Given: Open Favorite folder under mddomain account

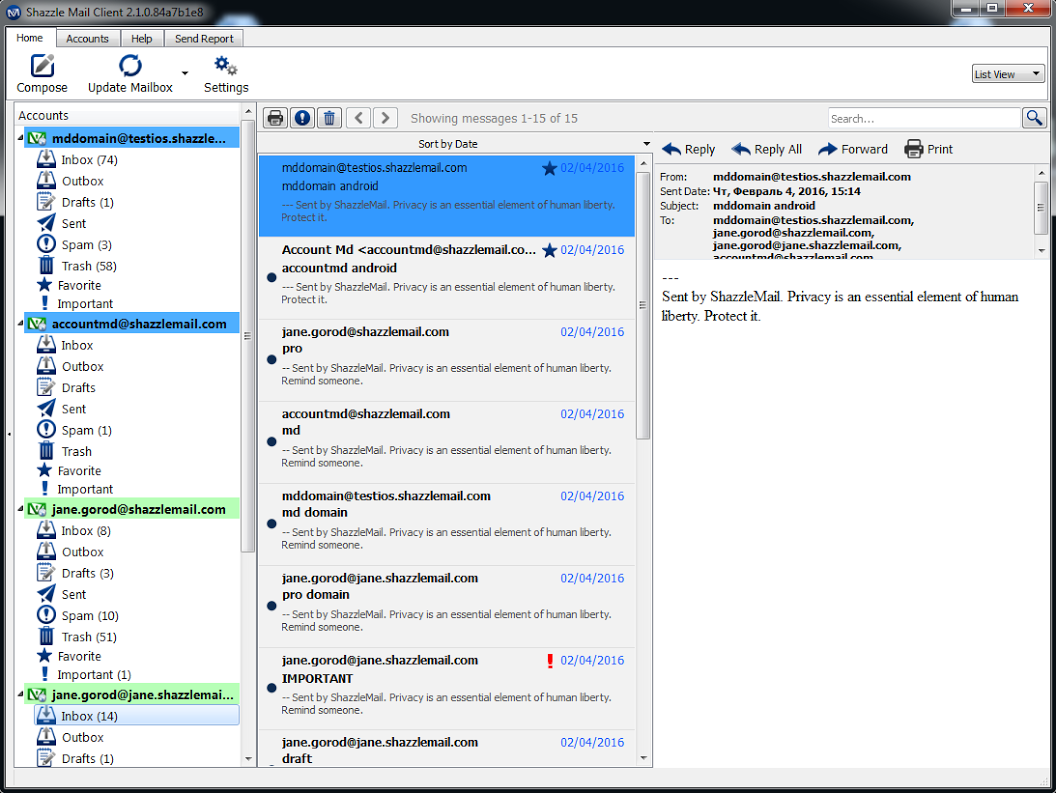Looking at the screenshot, I should (69, 285).
